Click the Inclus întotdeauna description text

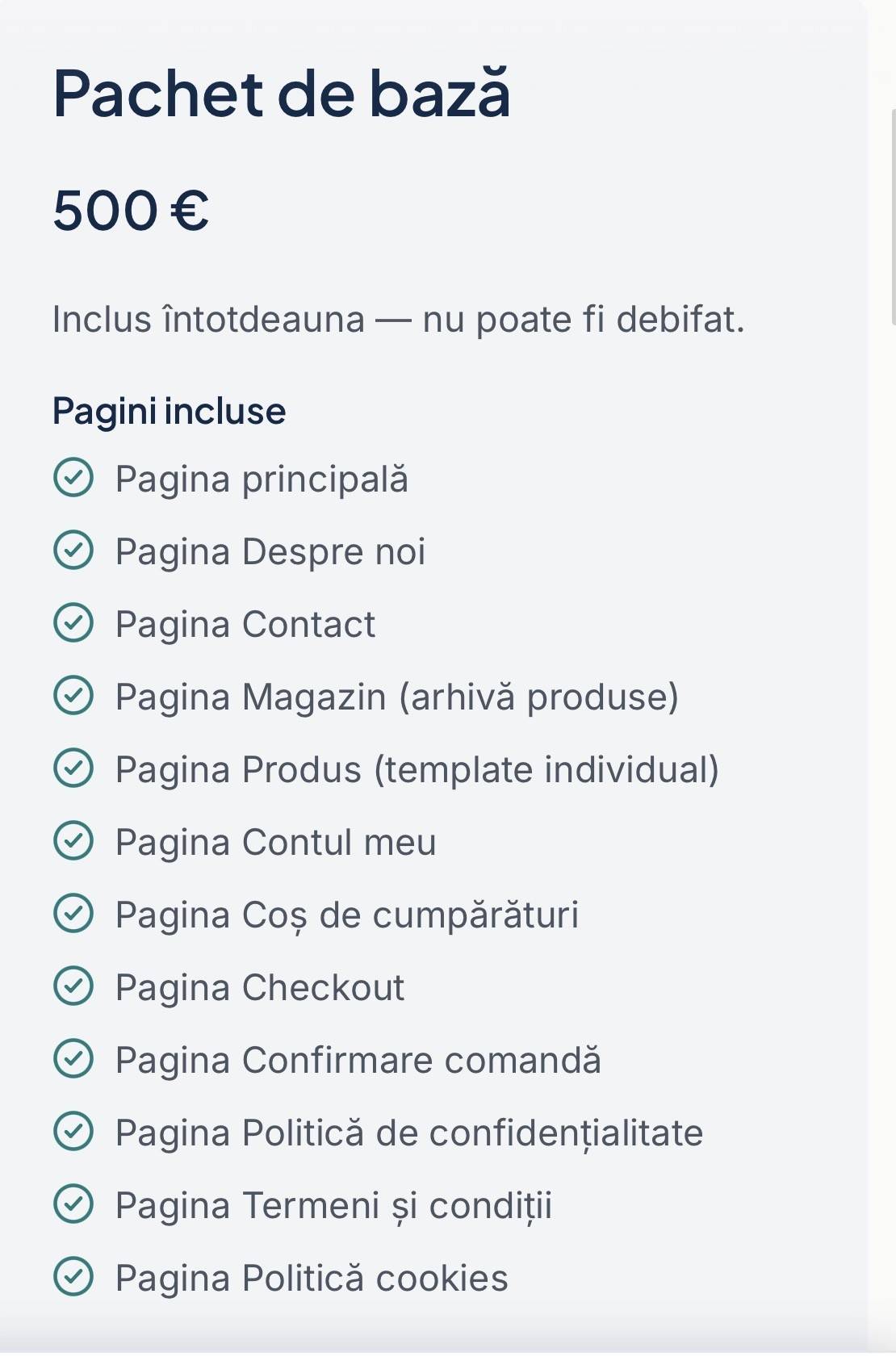[398, 319]
